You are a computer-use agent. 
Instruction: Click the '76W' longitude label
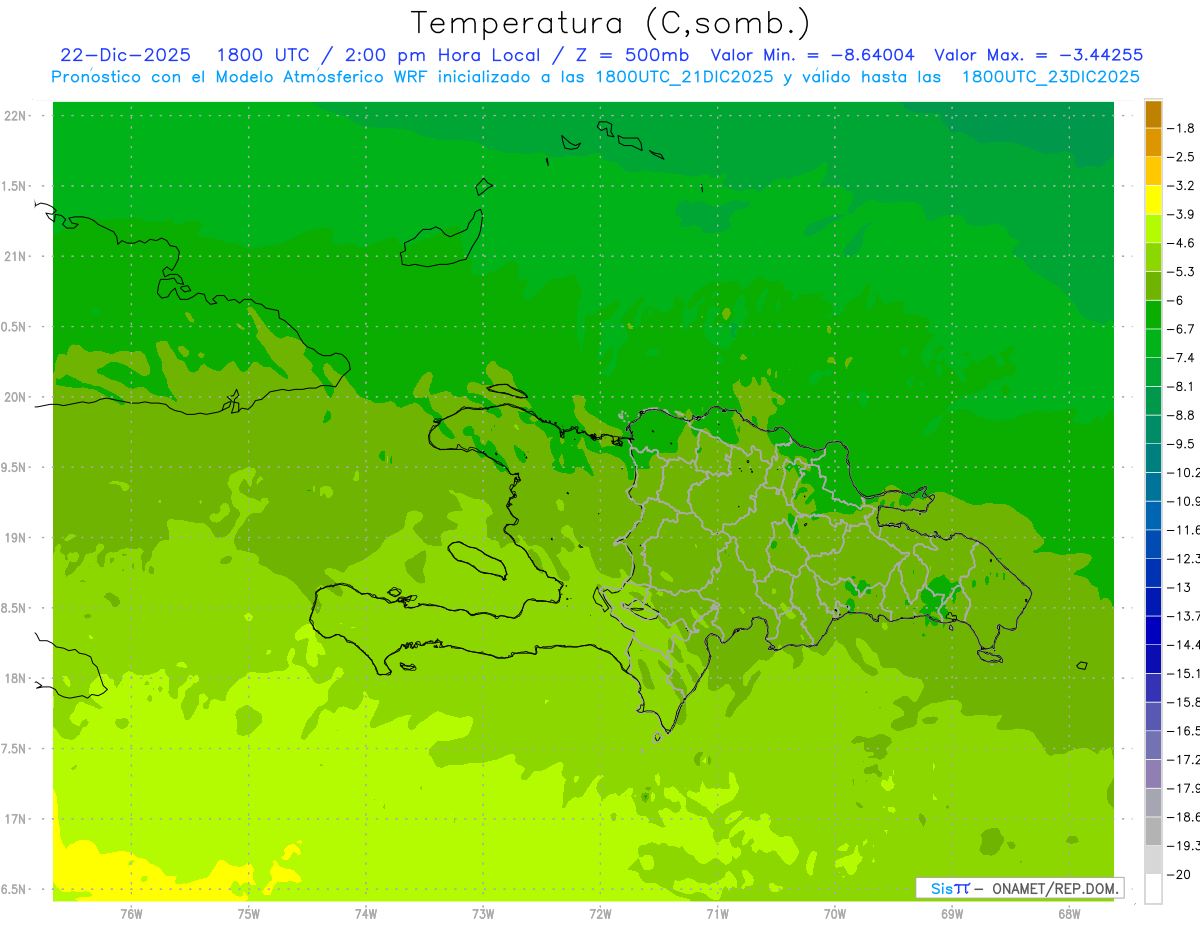tap(131, 914)
